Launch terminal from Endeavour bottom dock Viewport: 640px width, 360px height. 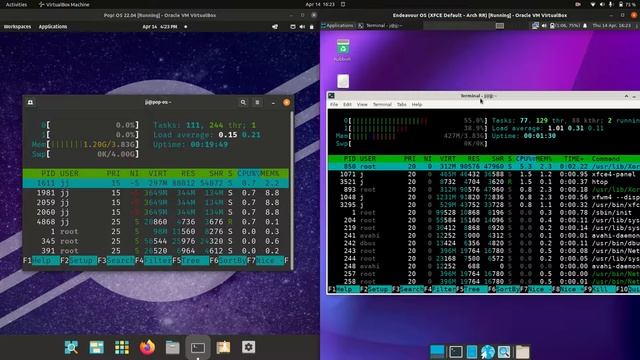(456, 351)
